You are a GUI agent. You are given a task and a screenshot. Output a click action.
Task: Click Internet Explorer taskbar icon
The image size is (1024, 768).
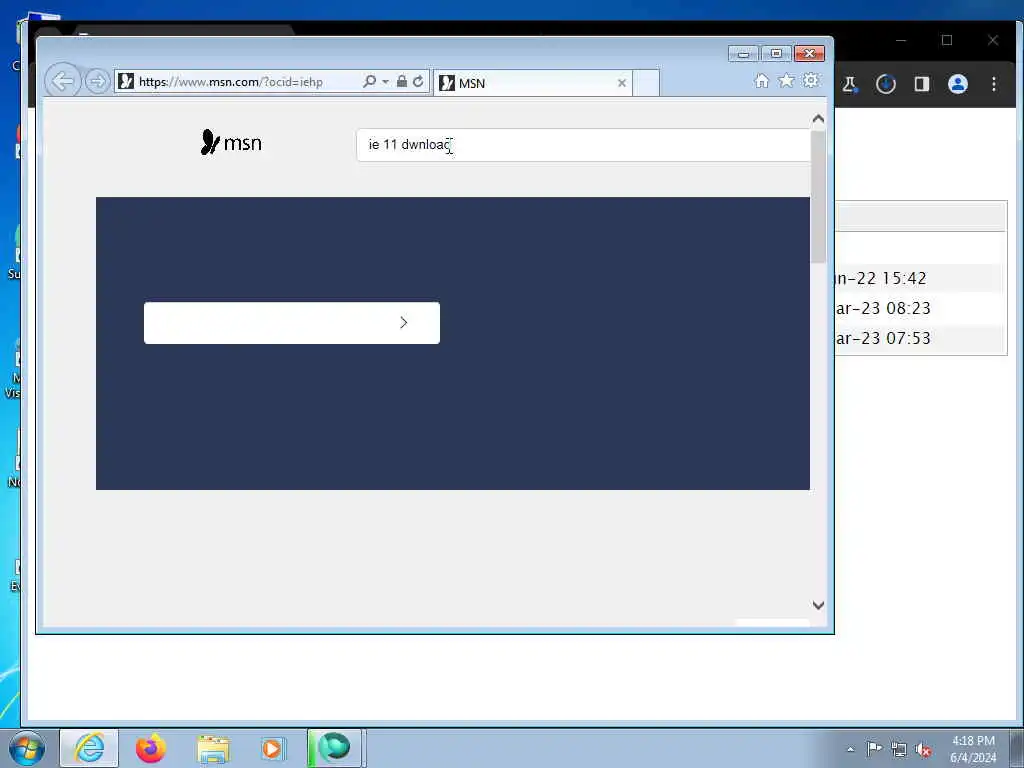pyautogui.click(x=89, y=748)
